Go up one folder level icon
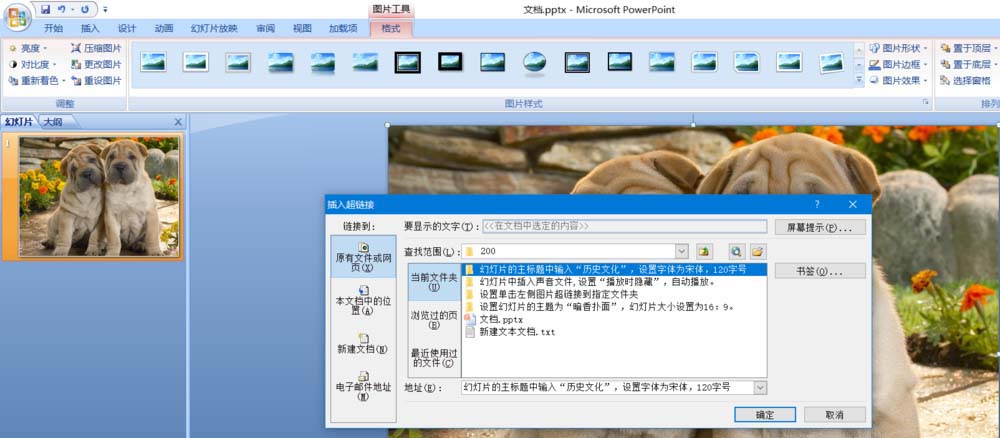The width and height of the screenshot is (1000, 438). click(x=703, y=251)
